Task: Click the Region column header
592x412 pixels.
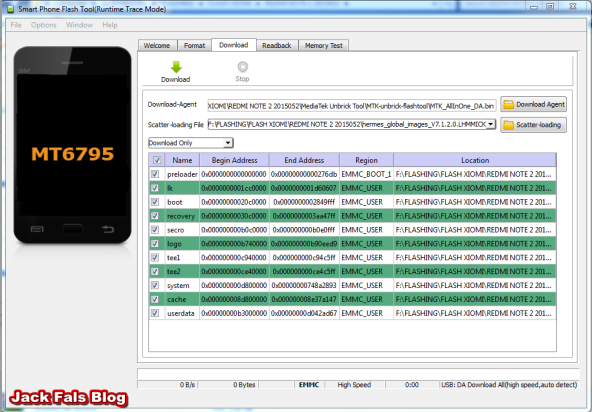Action: point(366,160)
